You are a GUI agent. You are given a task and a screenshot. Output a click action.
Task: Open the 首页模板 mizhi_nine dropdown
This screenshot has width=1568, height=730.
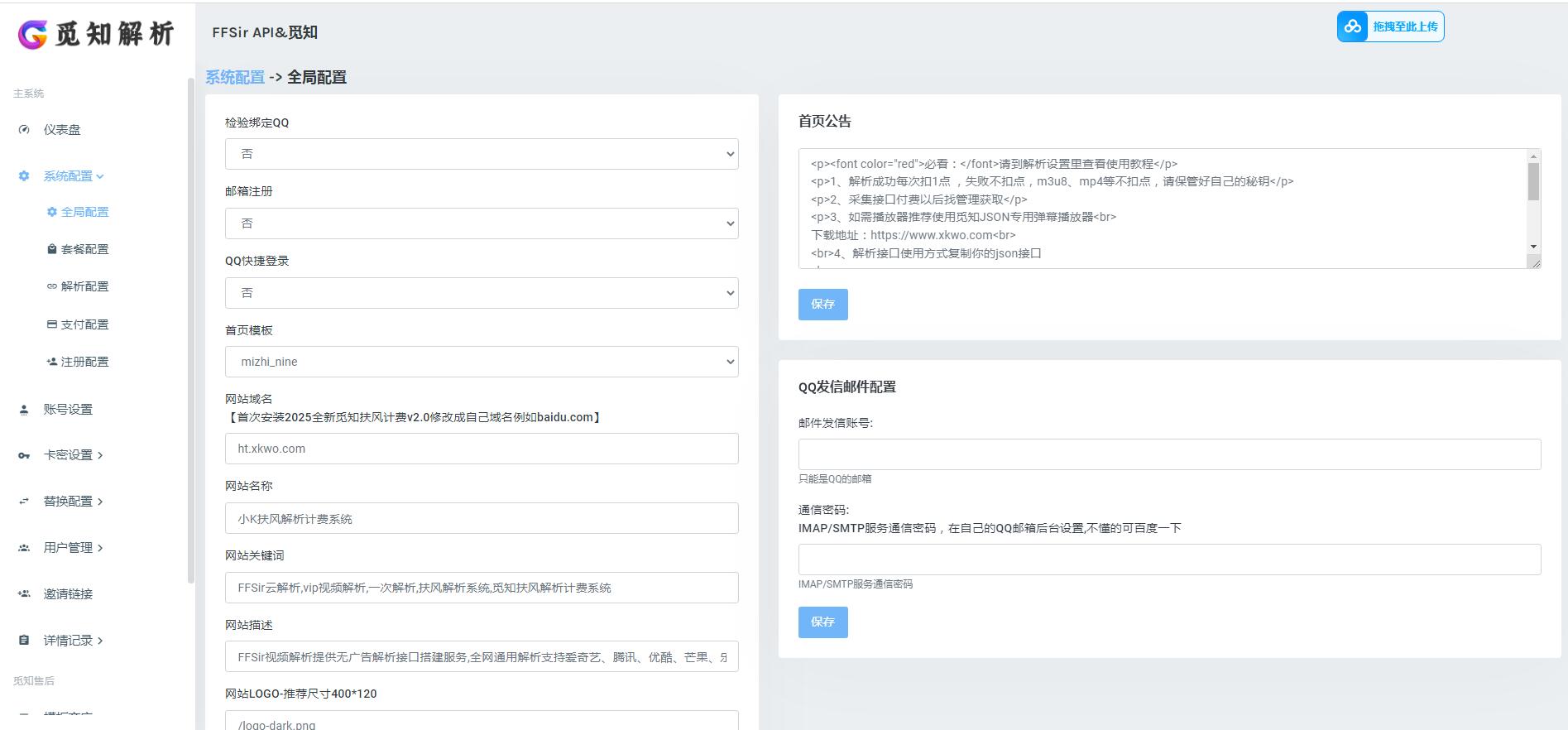[482, 362]
